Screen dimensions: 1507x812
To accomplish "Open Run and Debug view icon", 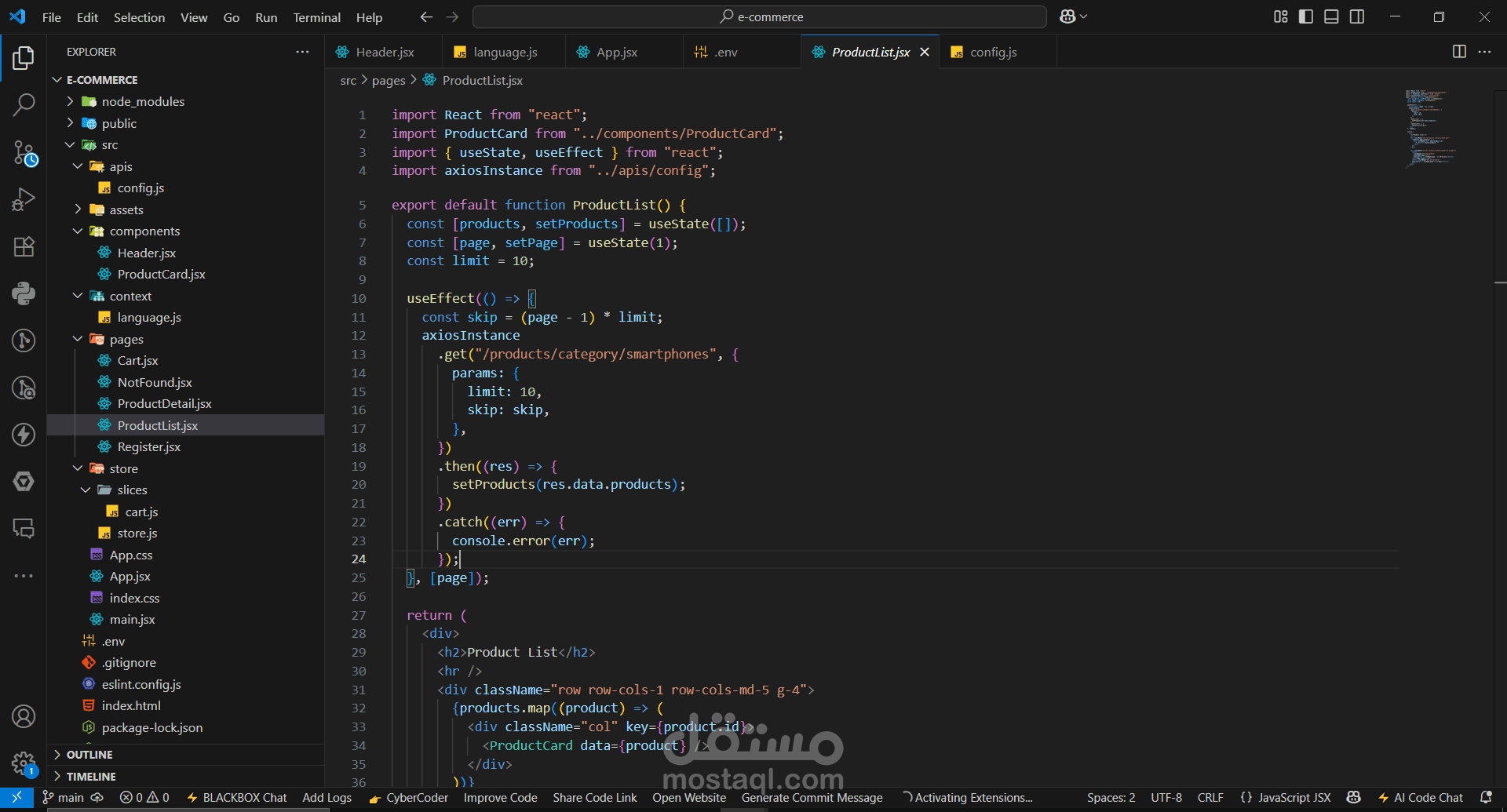I will 24,199.
